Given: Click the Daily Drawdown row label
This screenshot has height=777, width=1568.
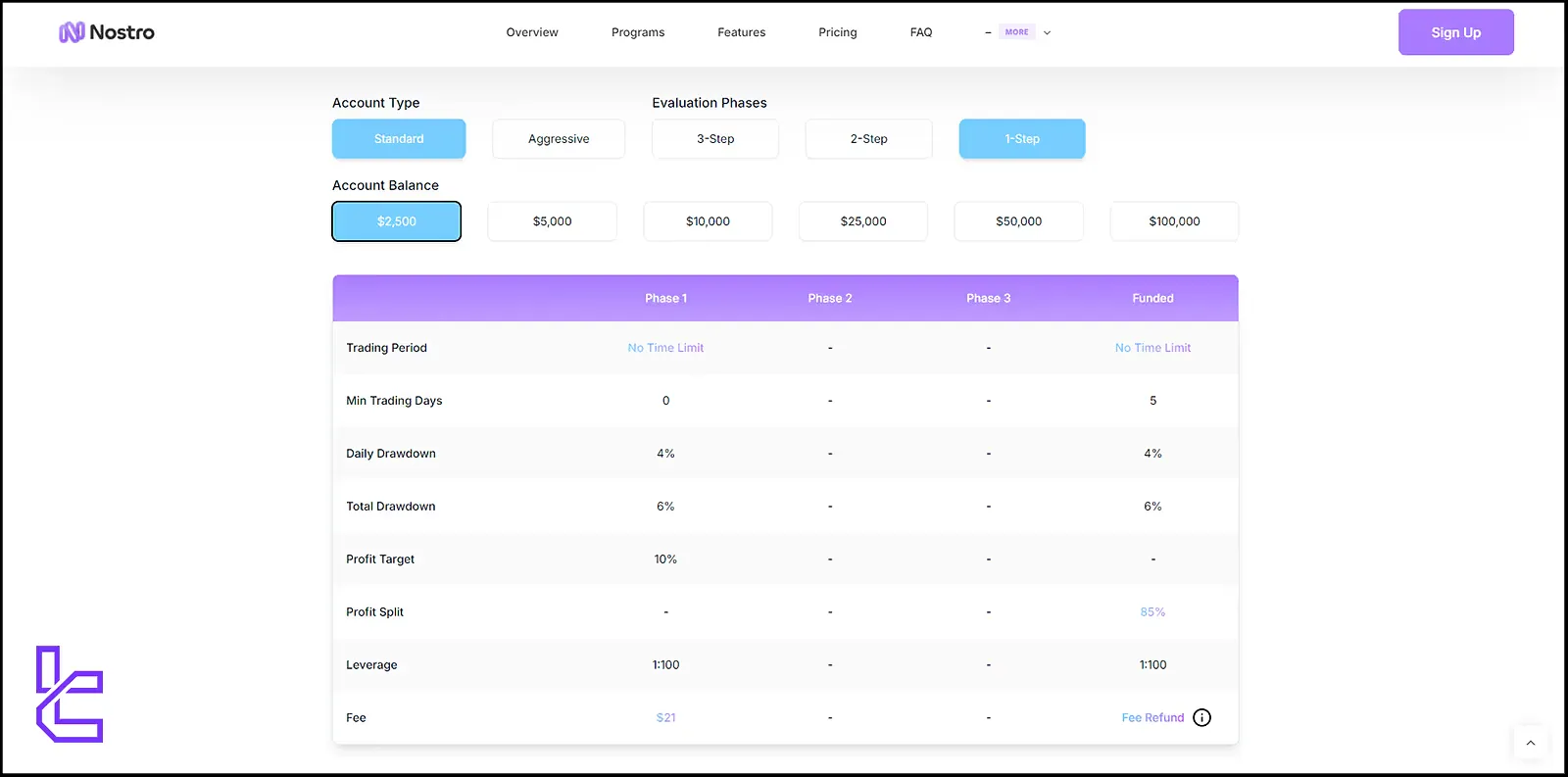Looking at the screenshot, I should pos(391,454).
